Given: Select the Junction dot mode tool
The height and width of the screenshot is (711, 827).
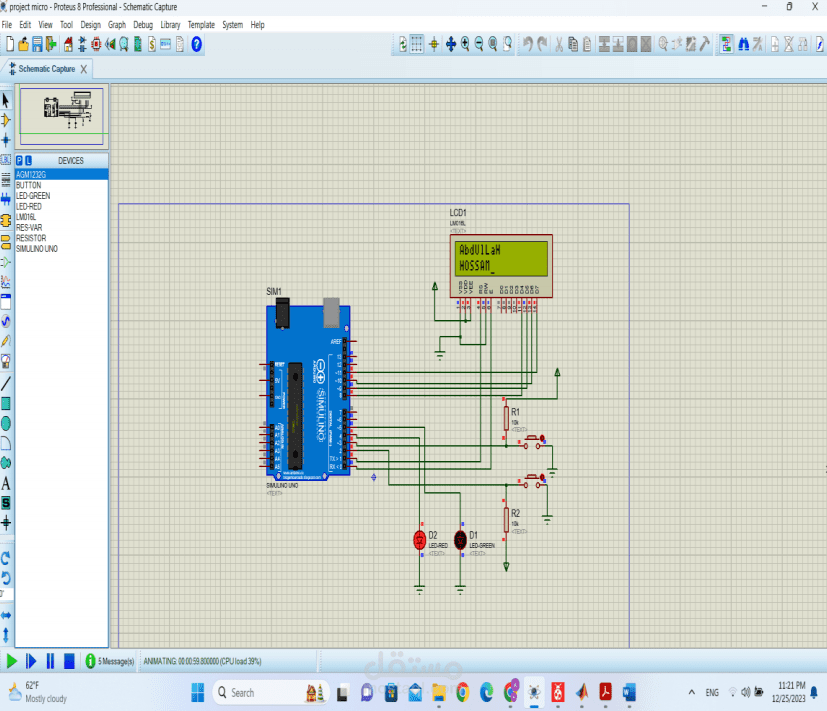Looking at the screenshot, I should pos(6,140).
